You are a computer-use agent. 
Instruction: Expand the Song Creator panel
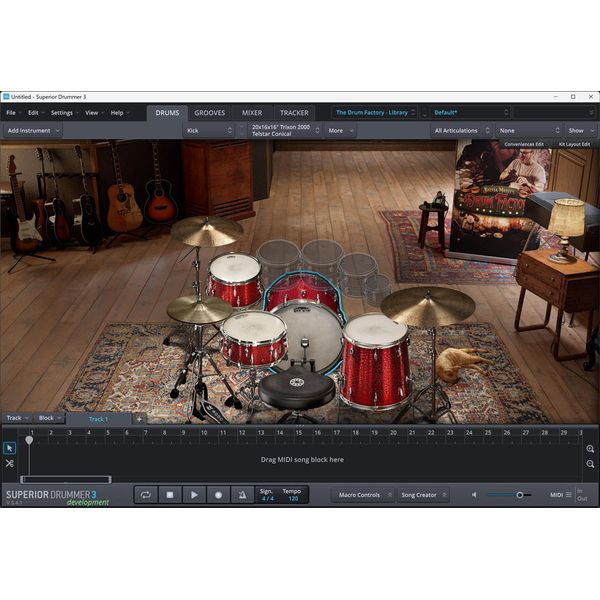point(422,495)
